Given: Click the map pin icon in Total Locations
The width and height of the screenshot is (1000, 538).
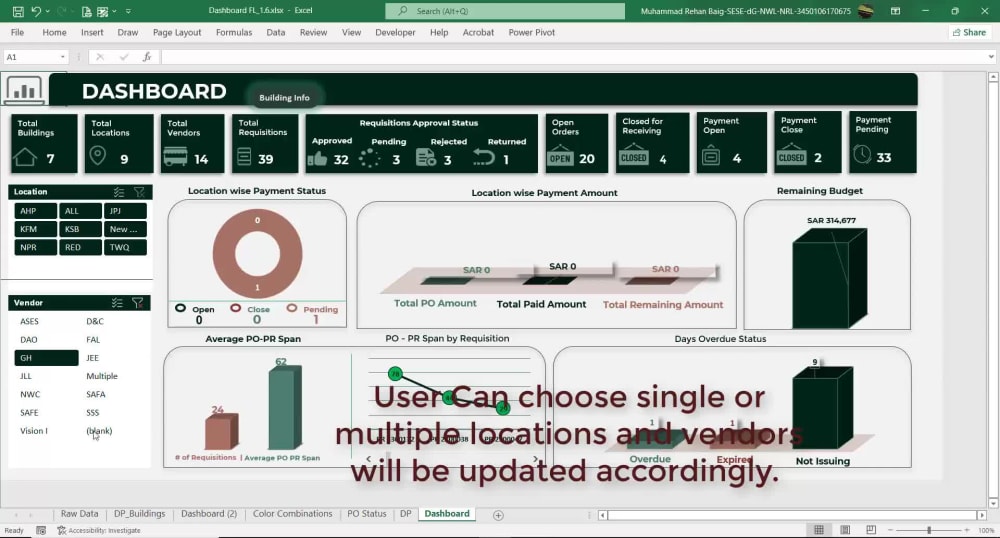Looking at the screenshot, I should [98, 156].
